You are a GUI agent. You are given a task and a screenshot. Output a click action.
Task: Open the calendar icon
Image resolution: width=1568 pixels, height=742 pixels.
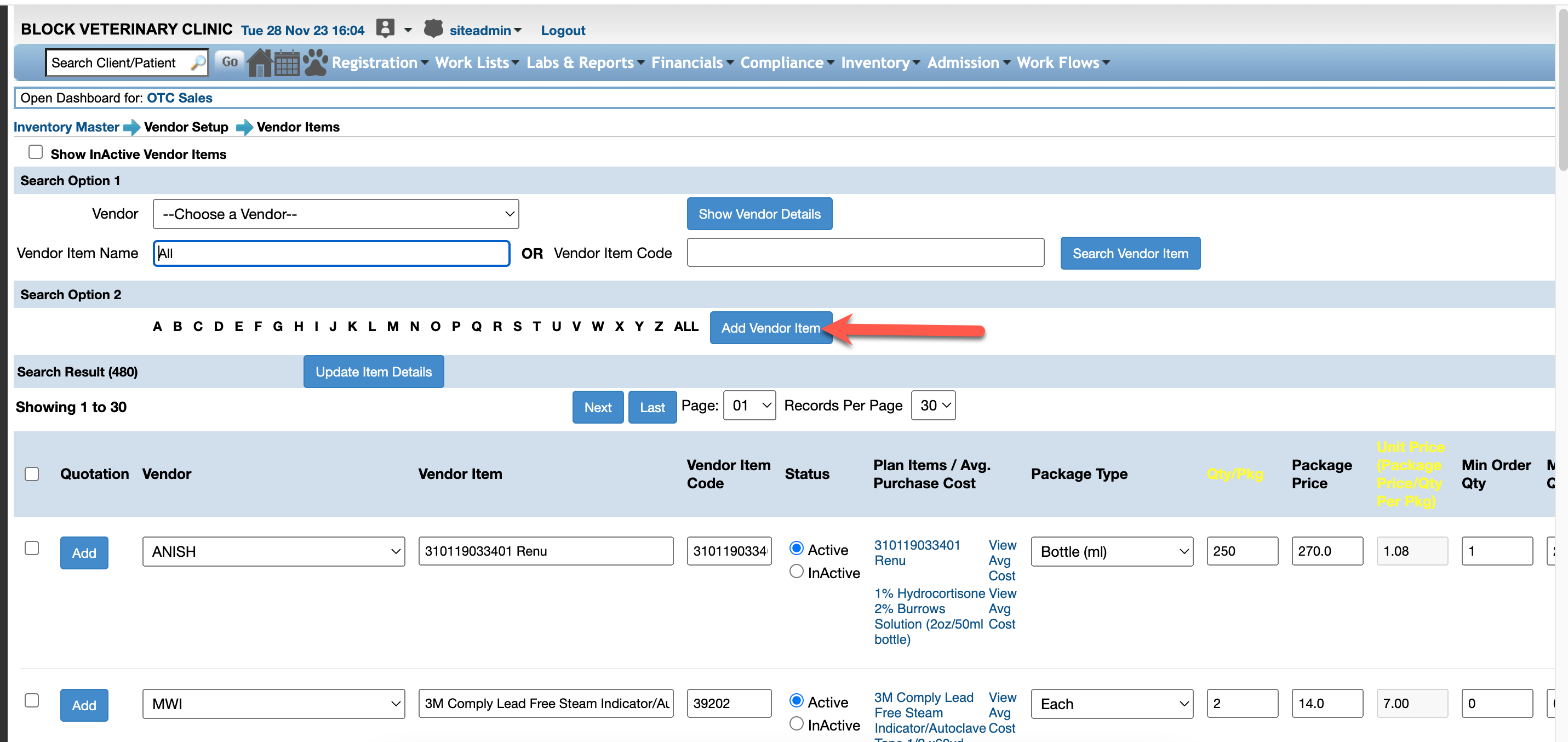(287, 62)
